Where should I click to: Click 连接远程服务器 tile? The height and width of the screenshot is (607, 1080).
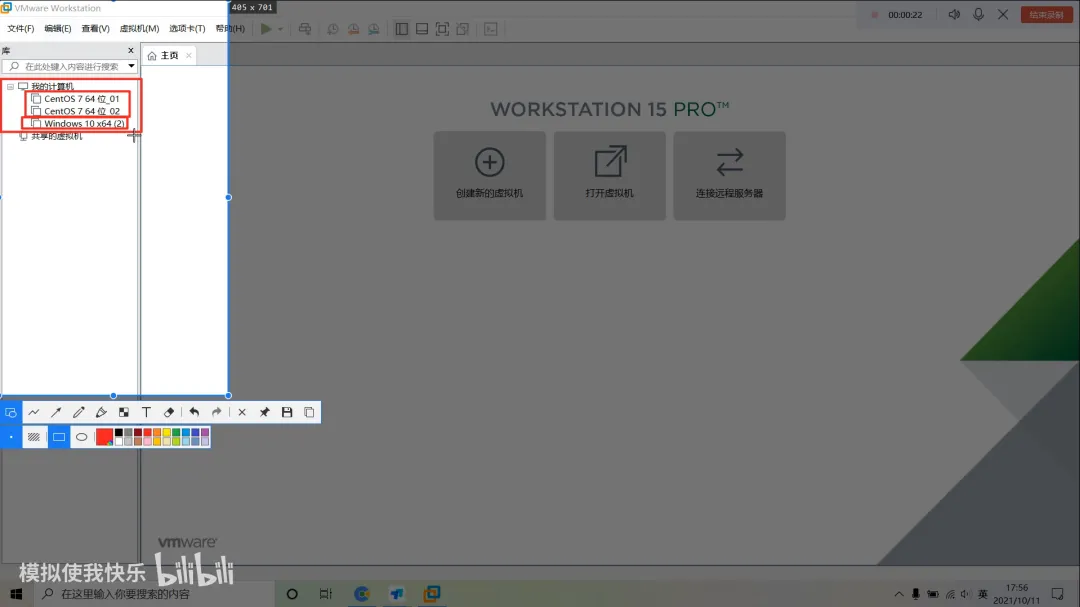coord(729,176)
